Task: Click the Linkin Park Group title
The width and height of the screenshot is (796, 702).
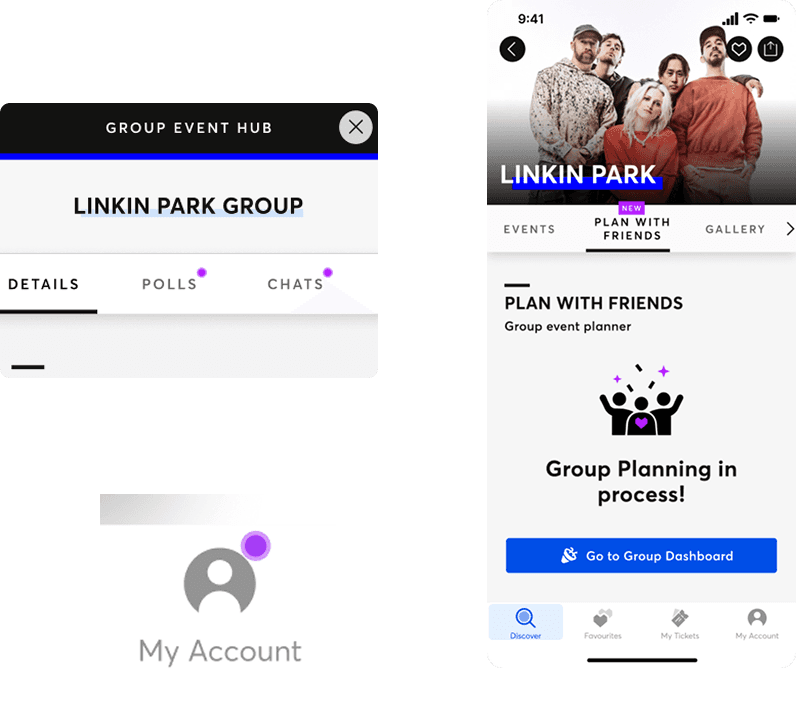Action: (188, 206)
